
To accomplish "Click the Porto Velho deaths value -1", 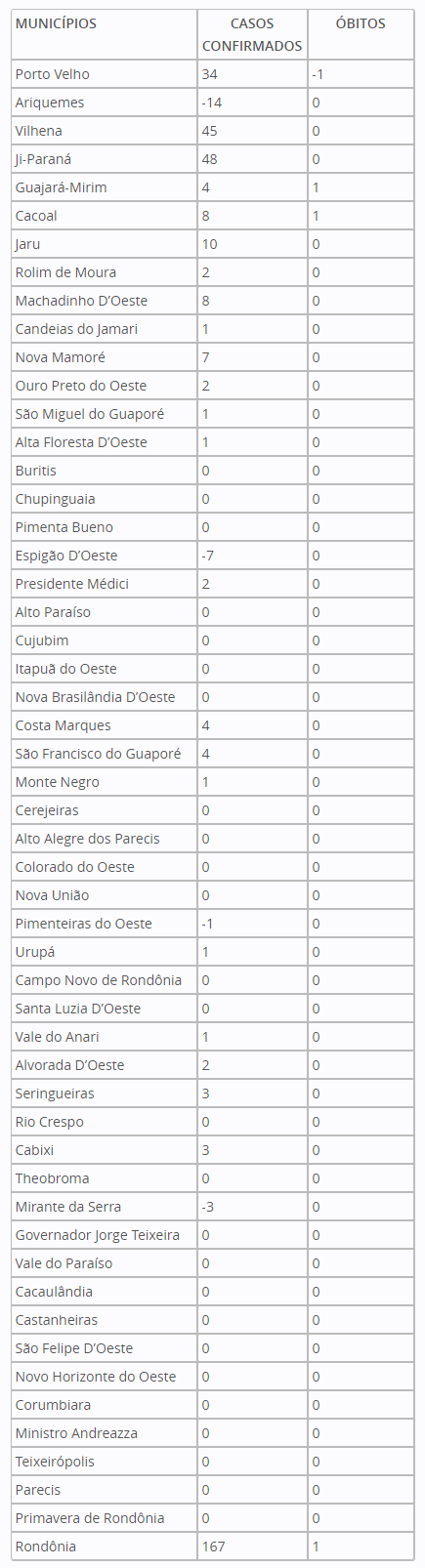I will (x=318, y=74).
